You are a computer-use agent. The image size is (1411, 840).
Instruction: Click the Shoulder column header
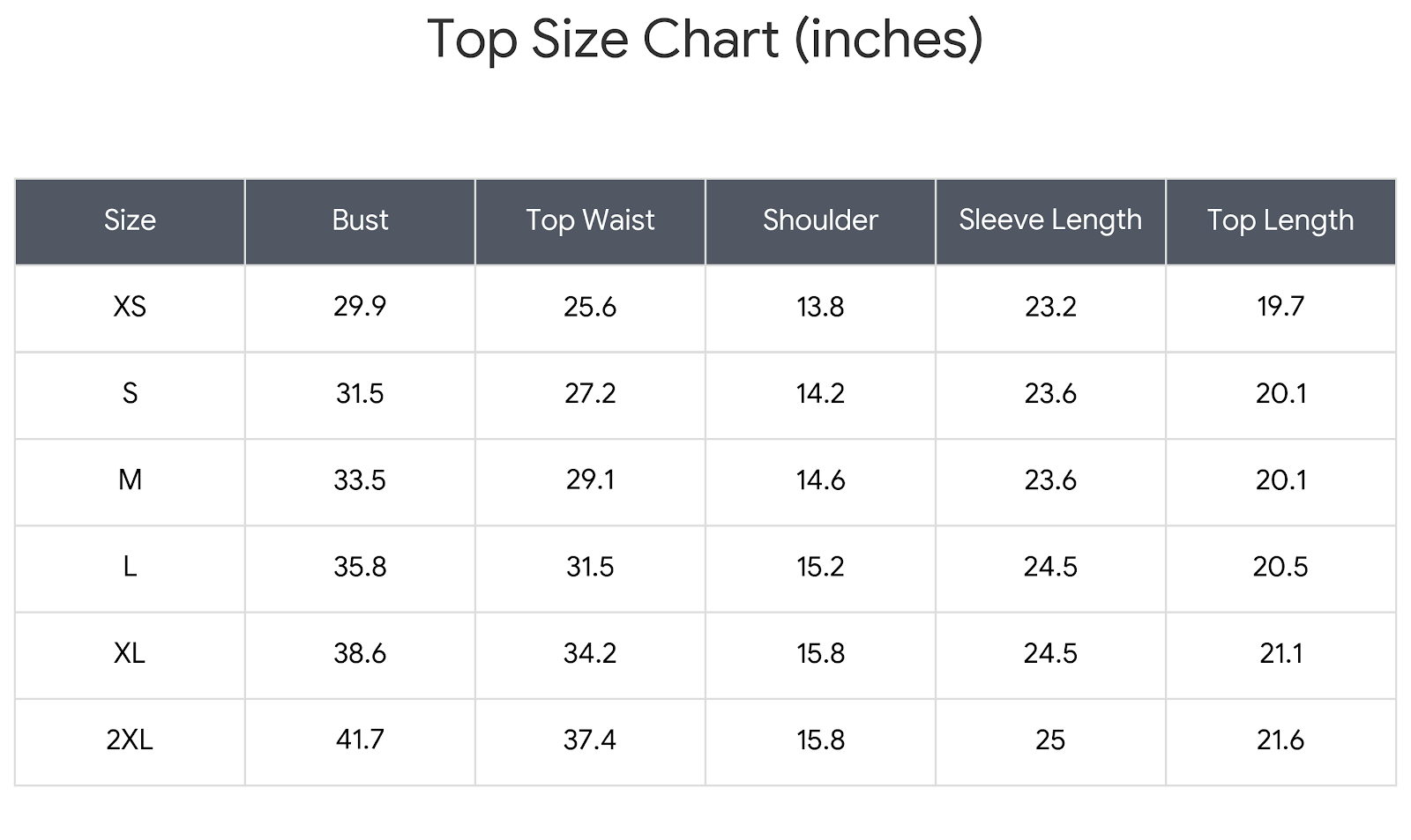820,220
